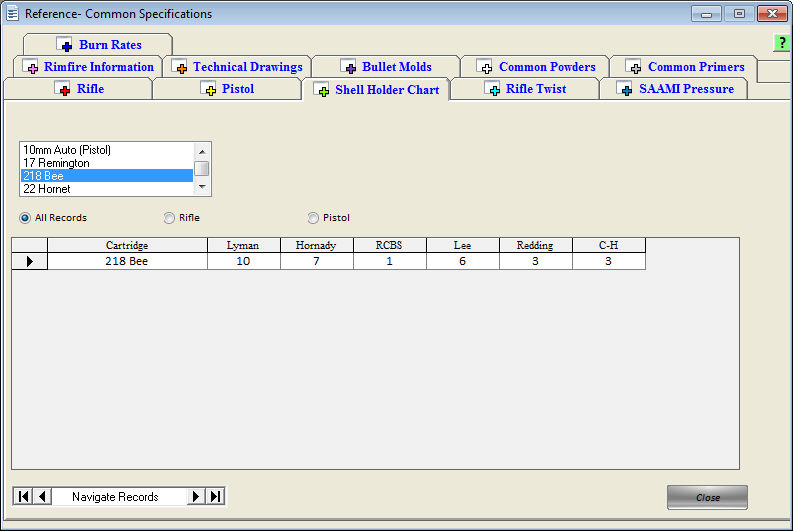
Task: Select the Rifle filter radio button
Action: tap(169, 218)
